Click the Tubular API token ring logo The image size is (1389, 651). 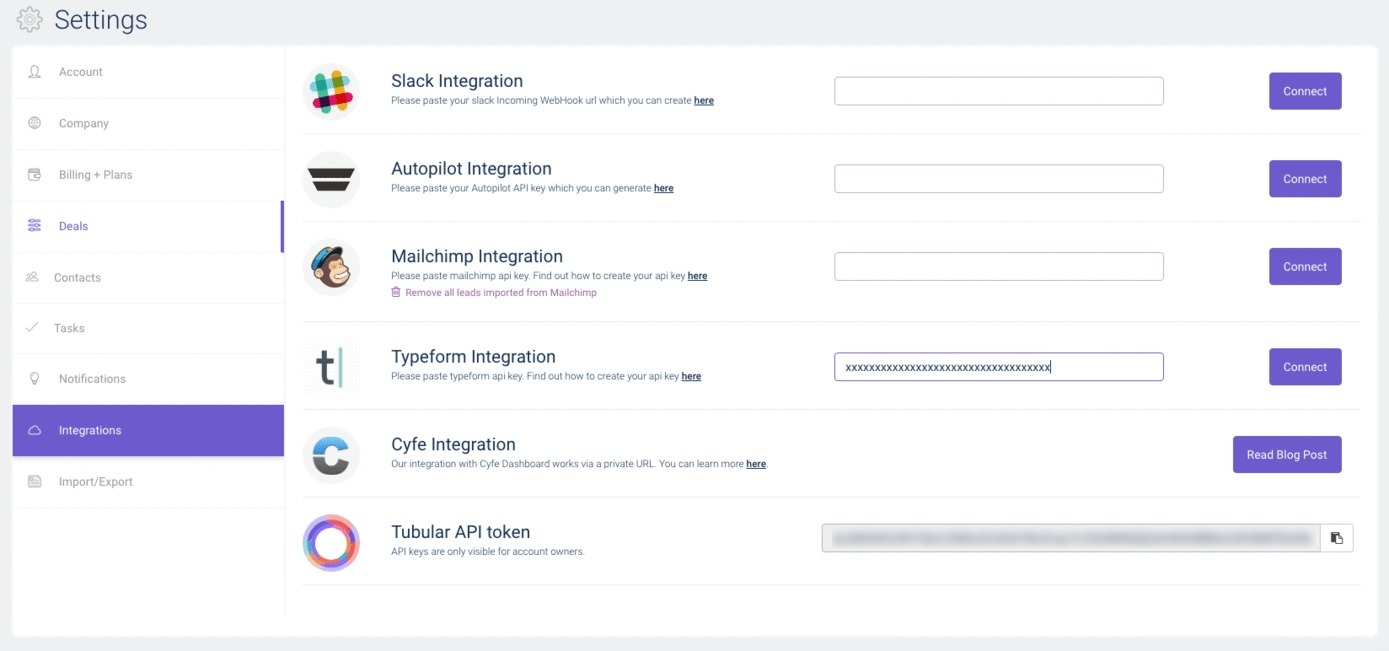pyautogui.click(x=331, y=543)
